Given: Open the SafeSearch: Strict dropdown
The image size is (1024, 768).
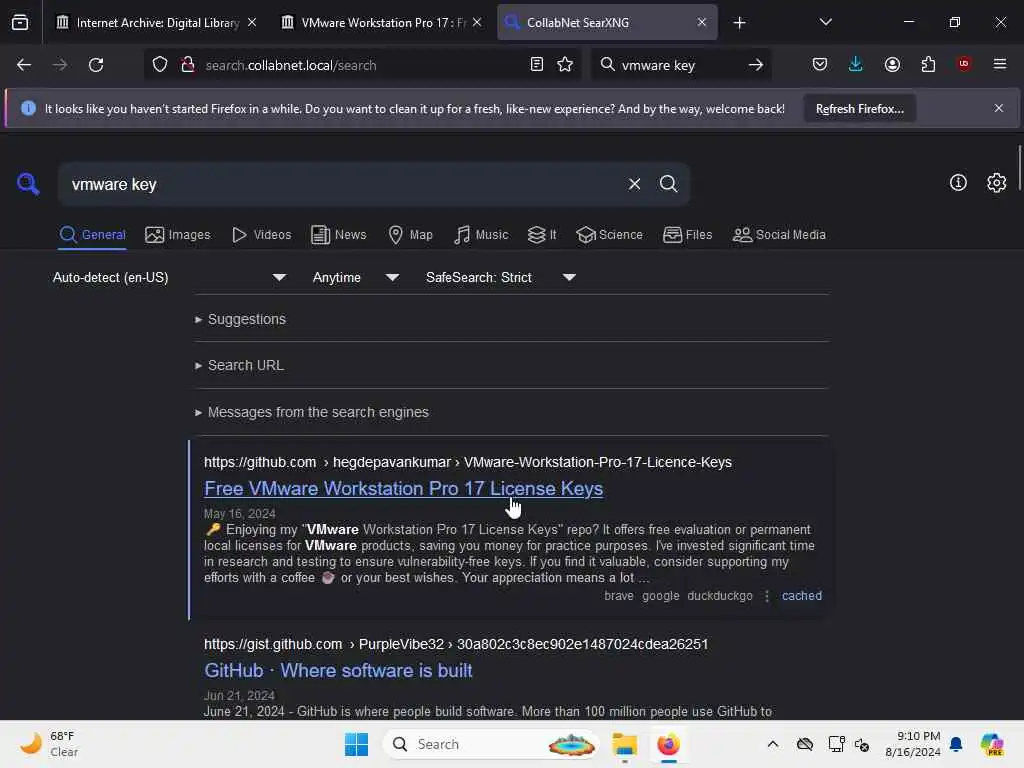Looking at the screenshot, I should (501, 278).
